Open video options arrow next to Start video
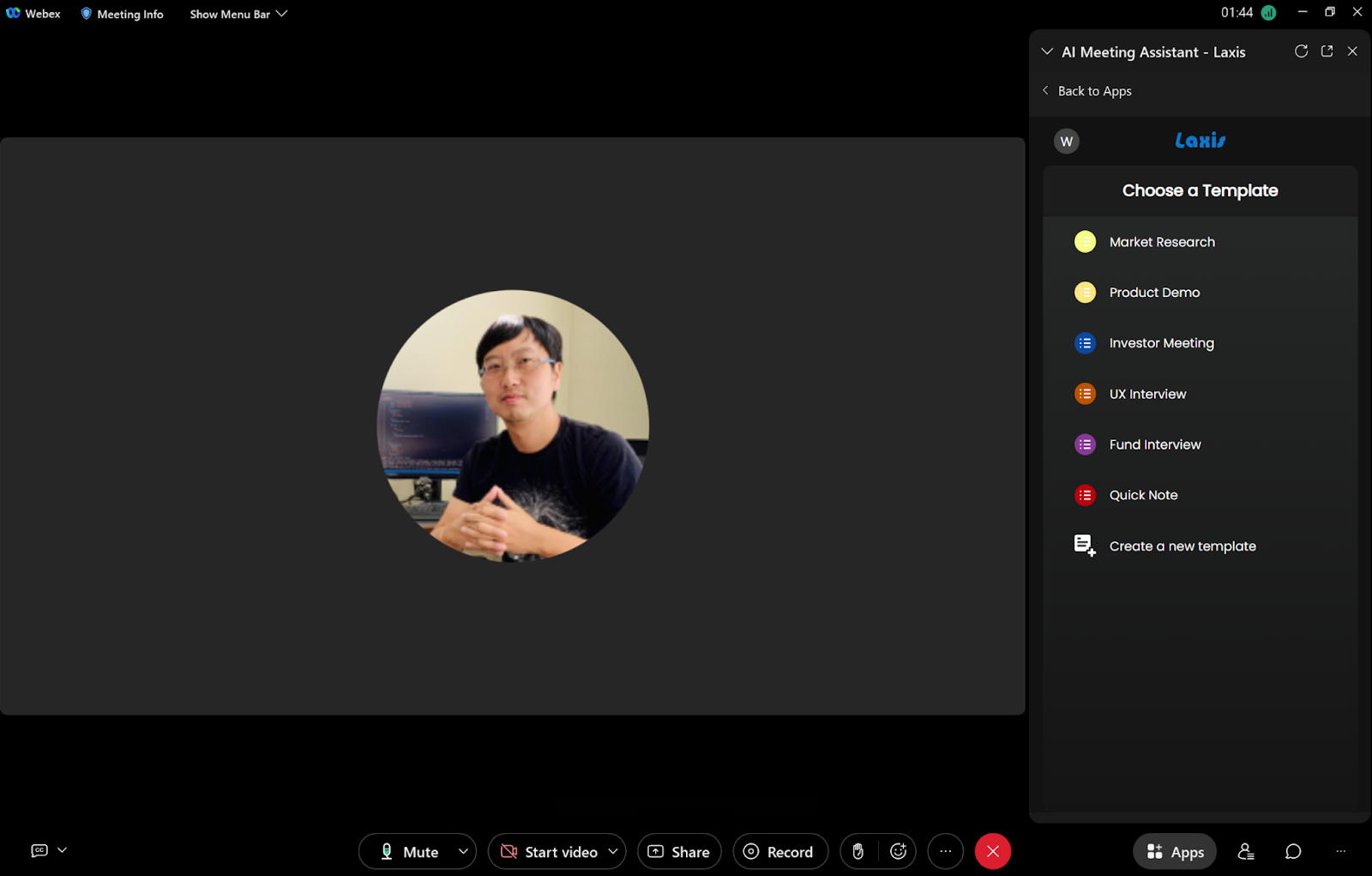 coord(613,851)
